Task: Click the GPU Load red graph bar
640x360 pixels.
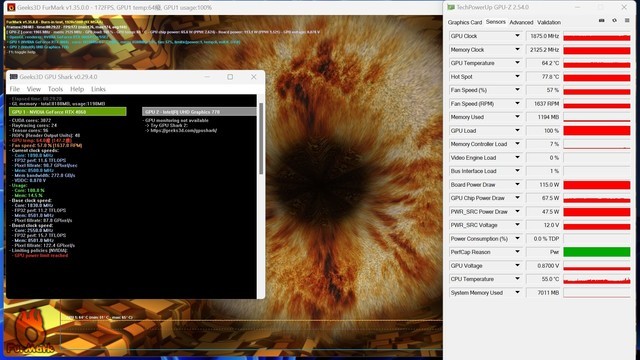Action: [x=597, y=131]
